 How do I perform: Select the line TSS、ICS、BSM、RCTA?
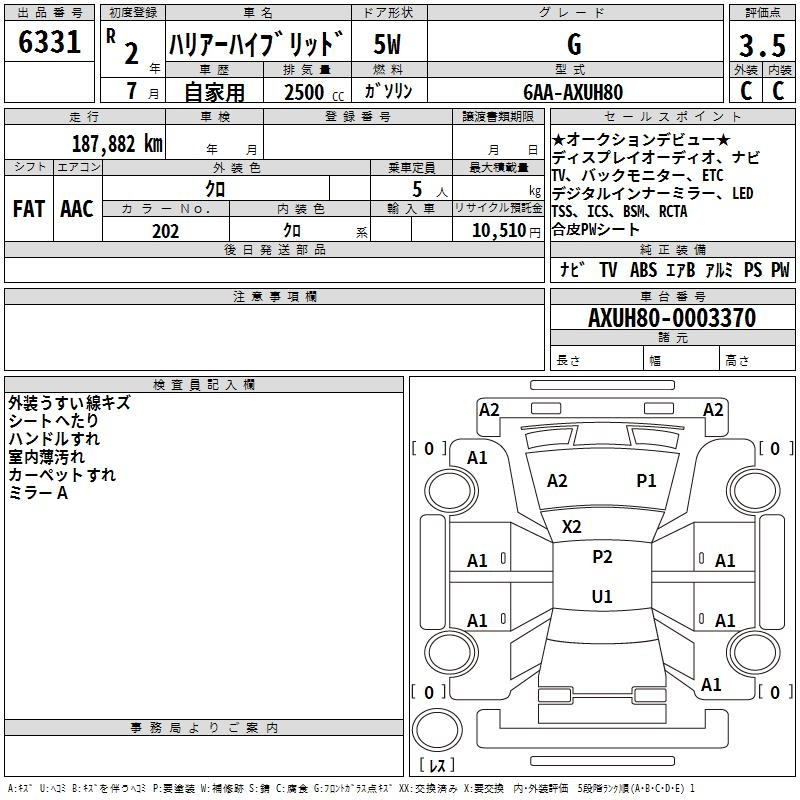(619, 211)
